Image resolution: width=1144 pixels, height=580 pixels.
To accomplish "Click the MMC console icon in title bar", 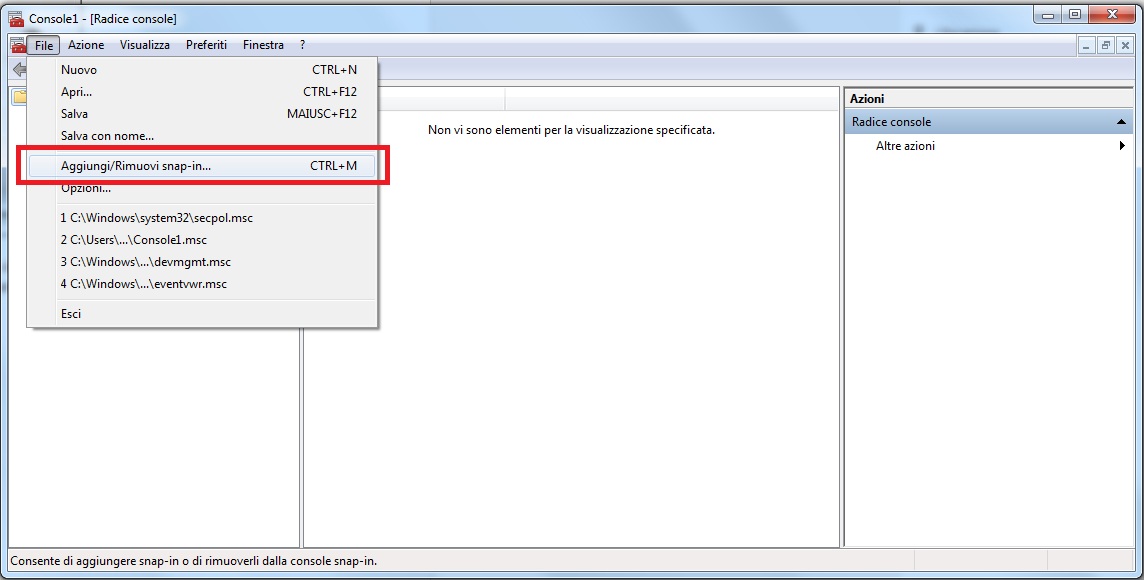I will [x=16, y=18].
